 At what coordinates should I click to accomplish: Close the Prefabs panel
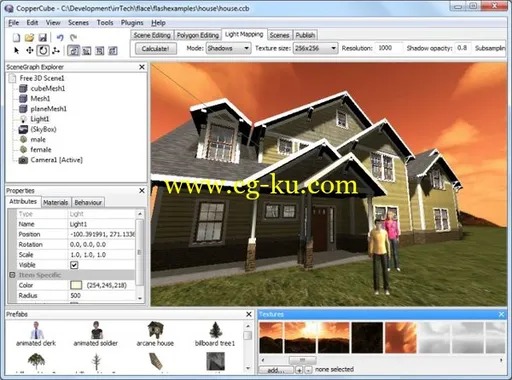[x=249, y=314]
